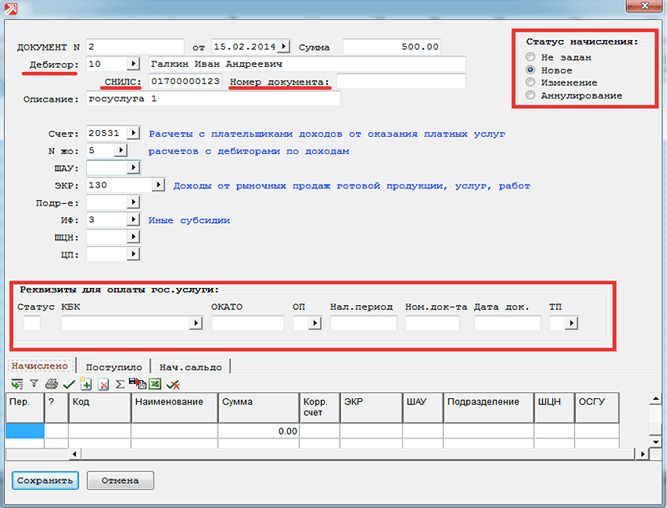The height and width of the screenshot is (508, 667).
Task: Click the add new row icon
Action: point(86,384)
